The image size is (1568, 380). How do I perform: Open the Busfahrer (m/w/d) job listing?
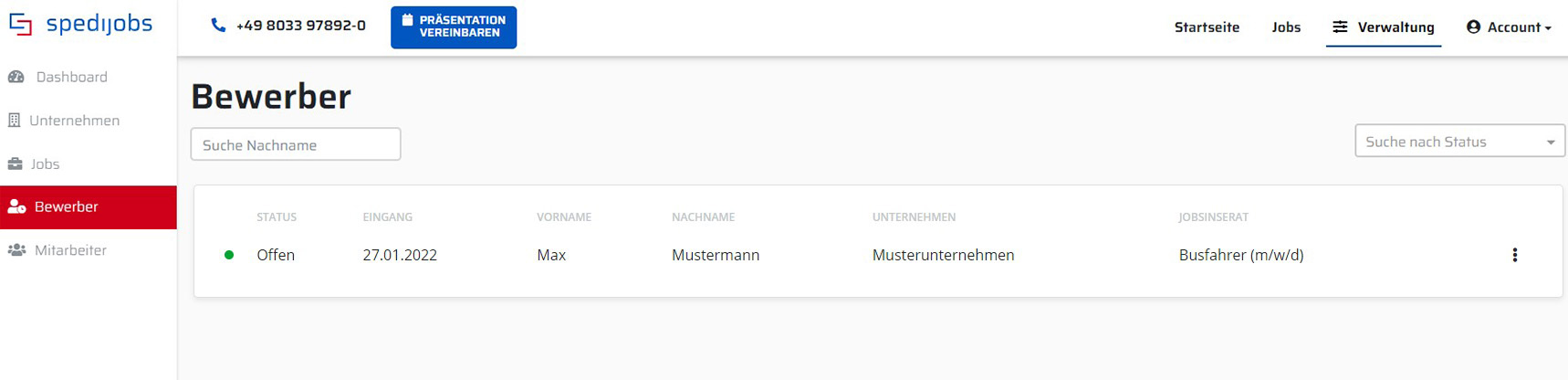(1240, 255)
